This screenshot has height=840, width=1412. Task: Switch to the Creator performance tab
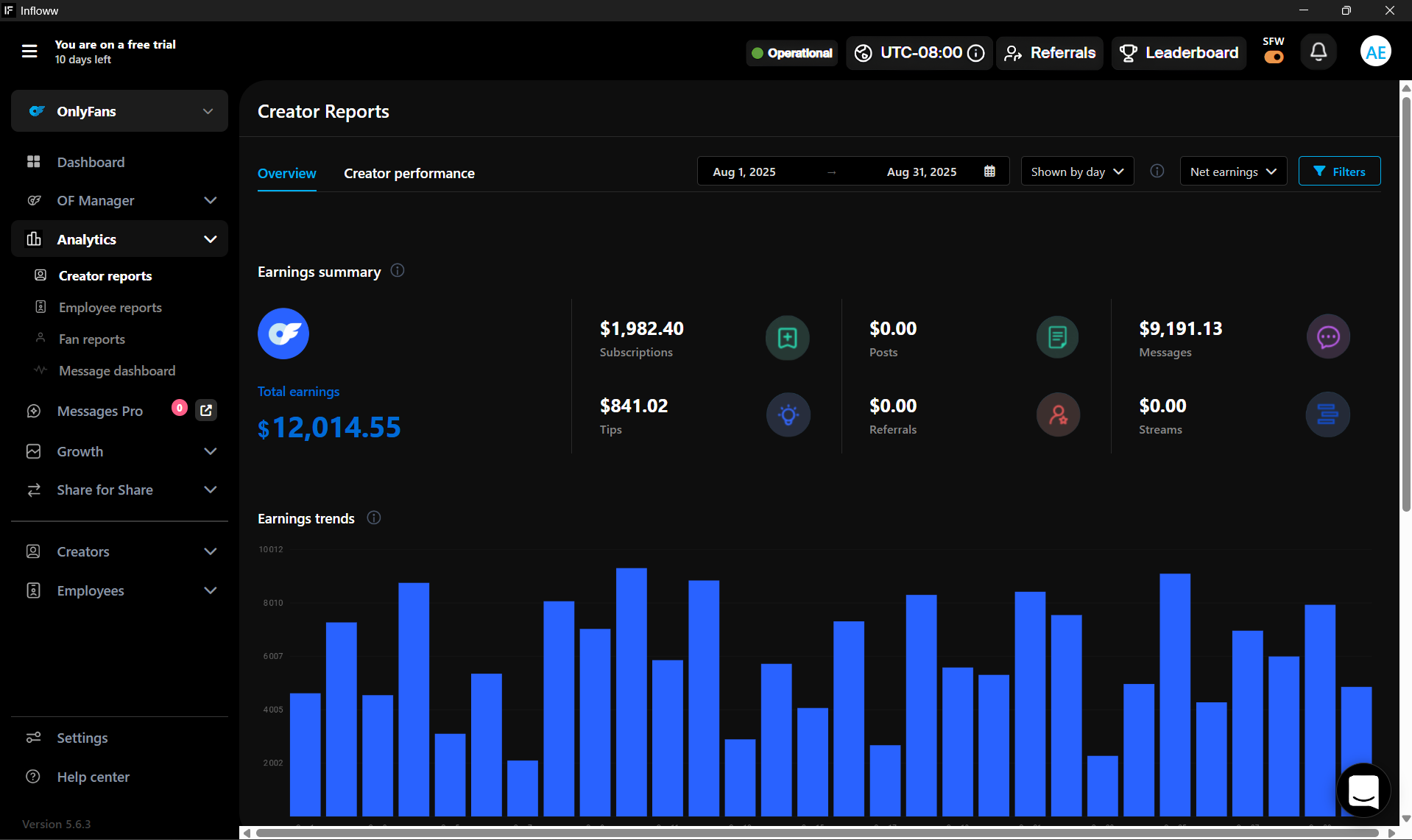coord(409,173)
